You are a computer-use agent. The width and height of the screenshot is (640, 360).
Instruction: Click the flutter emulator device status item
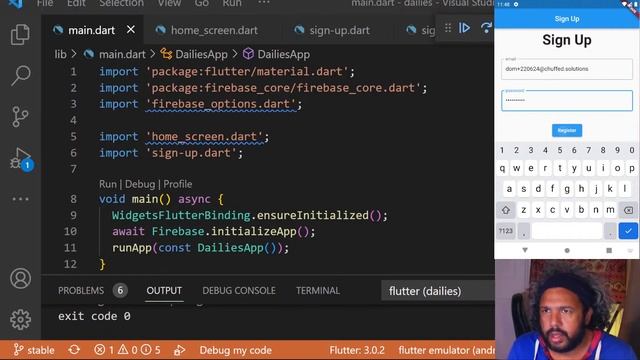pyautogui.click(x=447, y=350)
